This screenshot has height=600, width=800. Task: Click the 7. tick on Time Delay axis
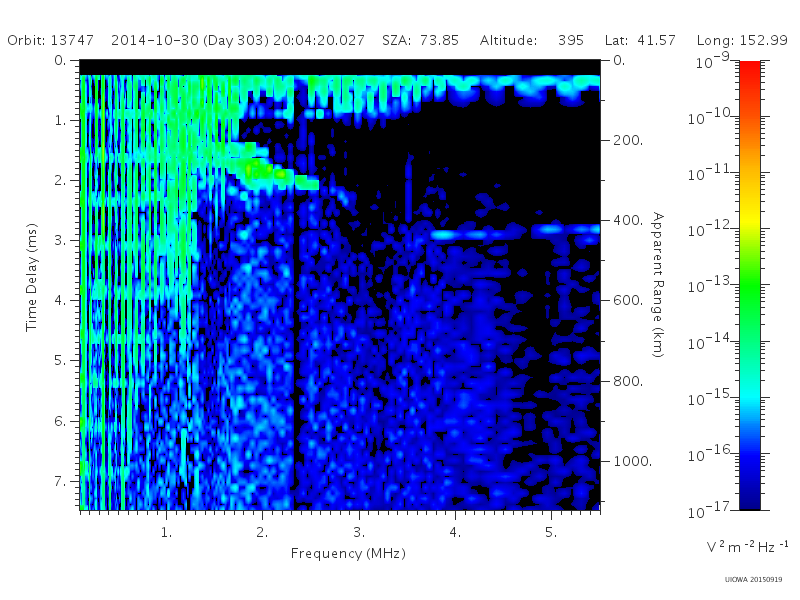coord(60,481)
